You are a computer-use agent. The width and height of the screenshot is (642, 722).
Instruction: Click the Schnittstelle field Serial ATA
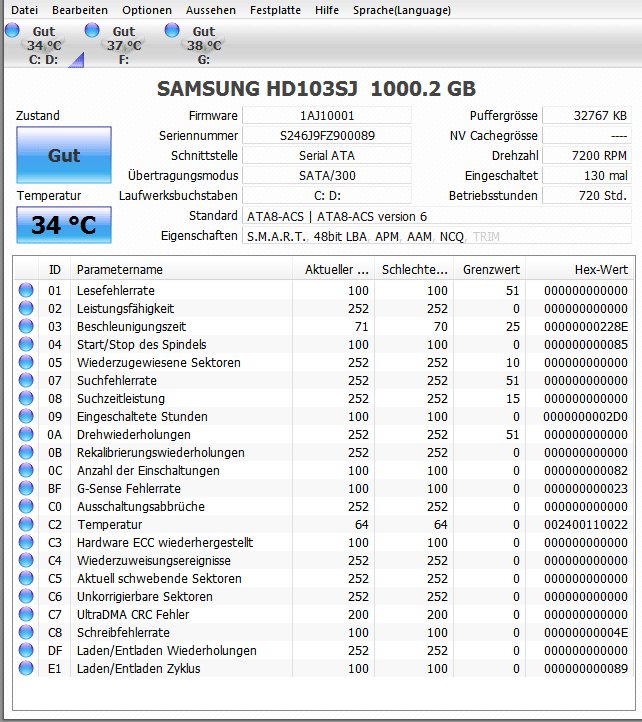pyautogui.click(x=327, y=156)
